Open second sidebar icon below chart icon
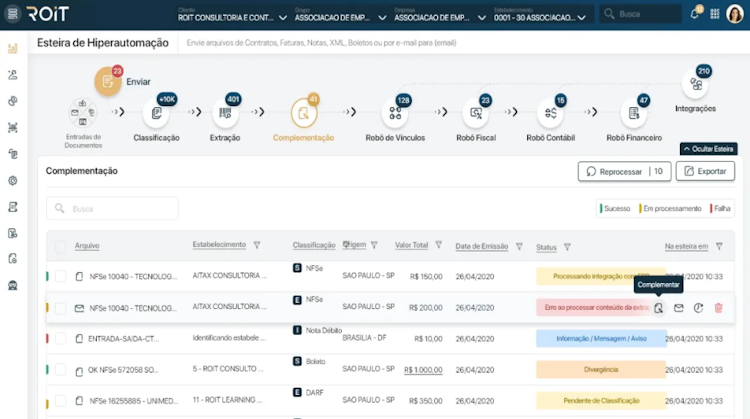This screenshot has width=750, height=419. pyautogui.click(x=13, y=75)
